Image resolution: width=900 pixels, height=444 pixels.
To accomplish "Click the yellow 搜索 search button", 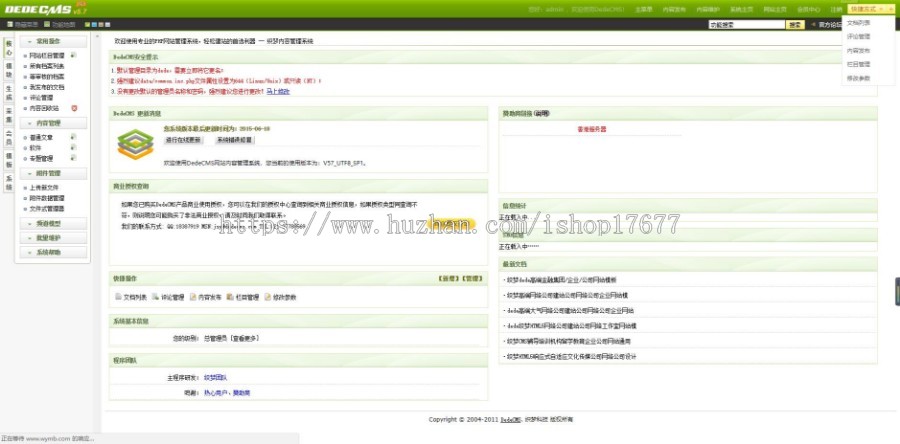I will coord(796,25).
